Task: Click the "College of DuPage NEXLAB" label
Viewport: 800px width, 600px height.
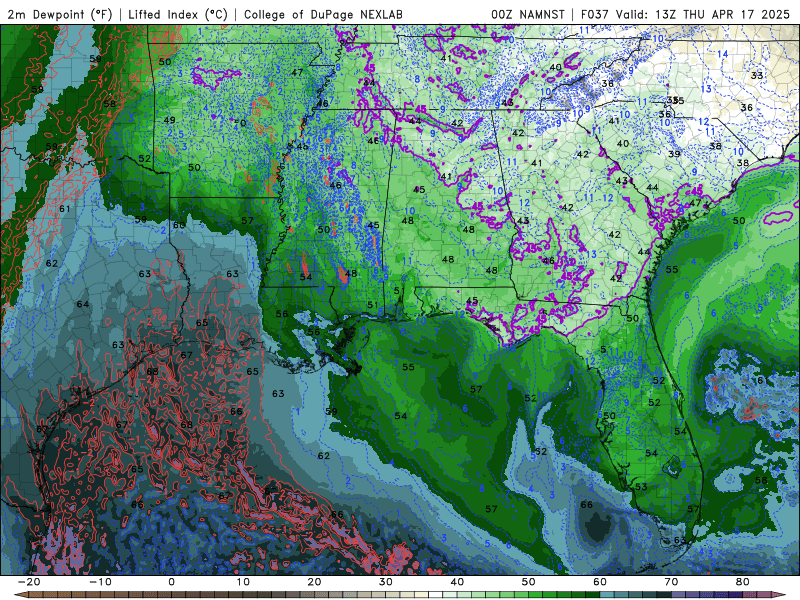Action: point(323,14)
